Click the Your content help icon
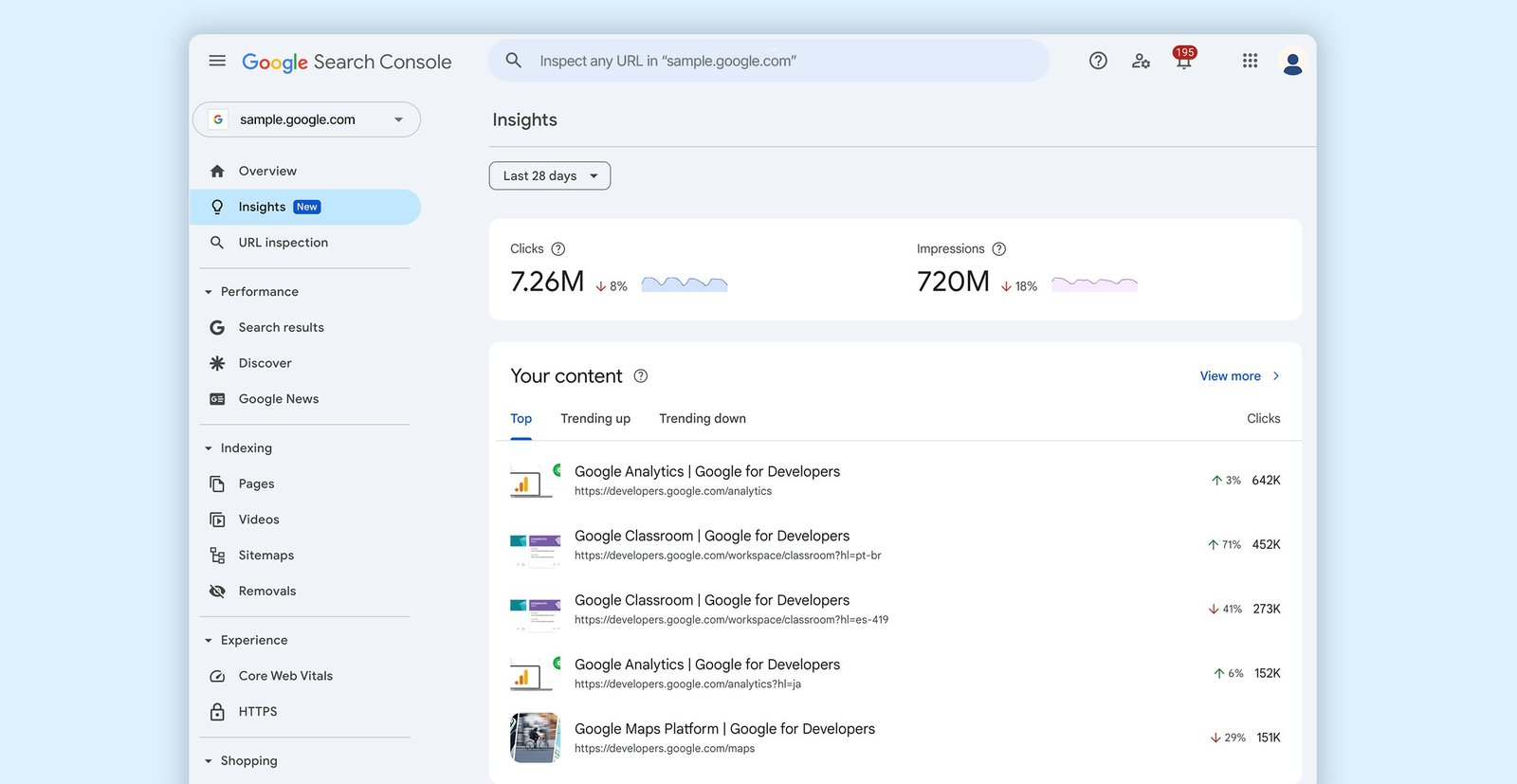Viewport: 1517px width, 784px height. (x=641, y=376)
